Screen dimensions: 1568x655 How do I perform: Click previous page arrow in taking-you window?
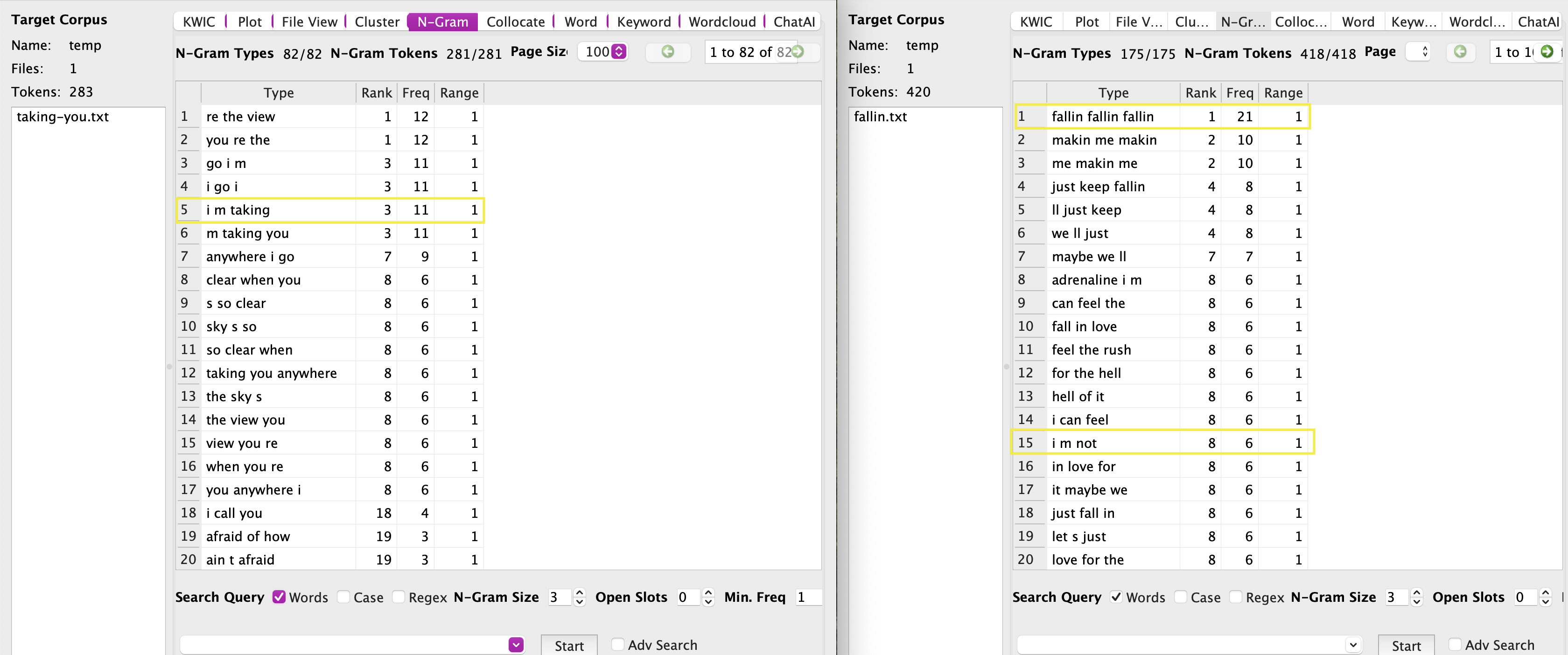668,52
